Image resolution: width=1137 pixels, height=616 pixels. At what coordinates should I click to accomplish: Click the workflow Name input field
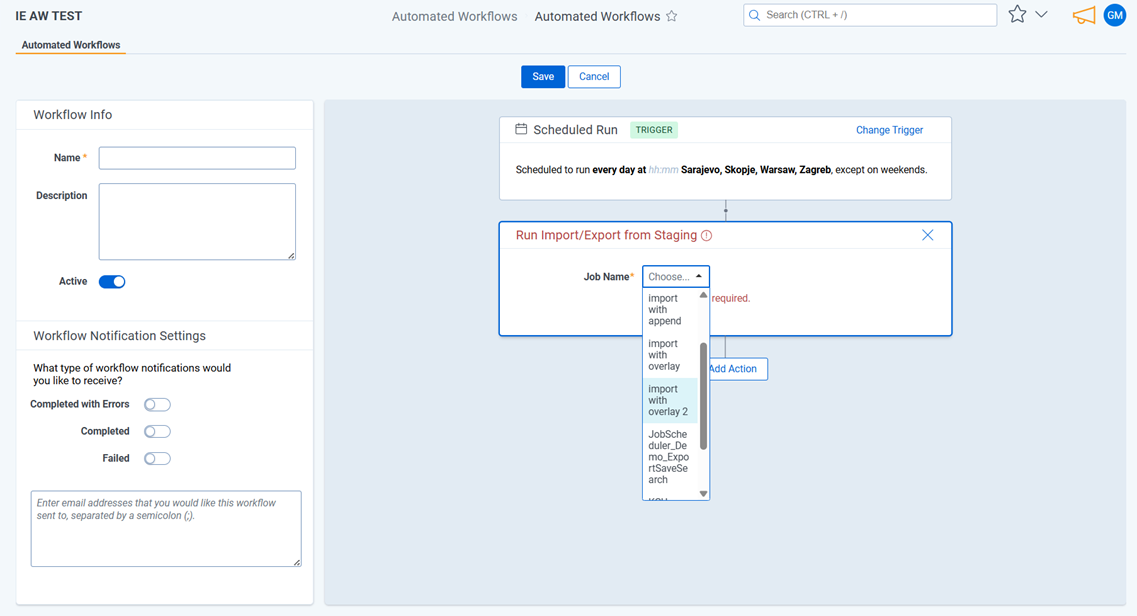point(197,158)
